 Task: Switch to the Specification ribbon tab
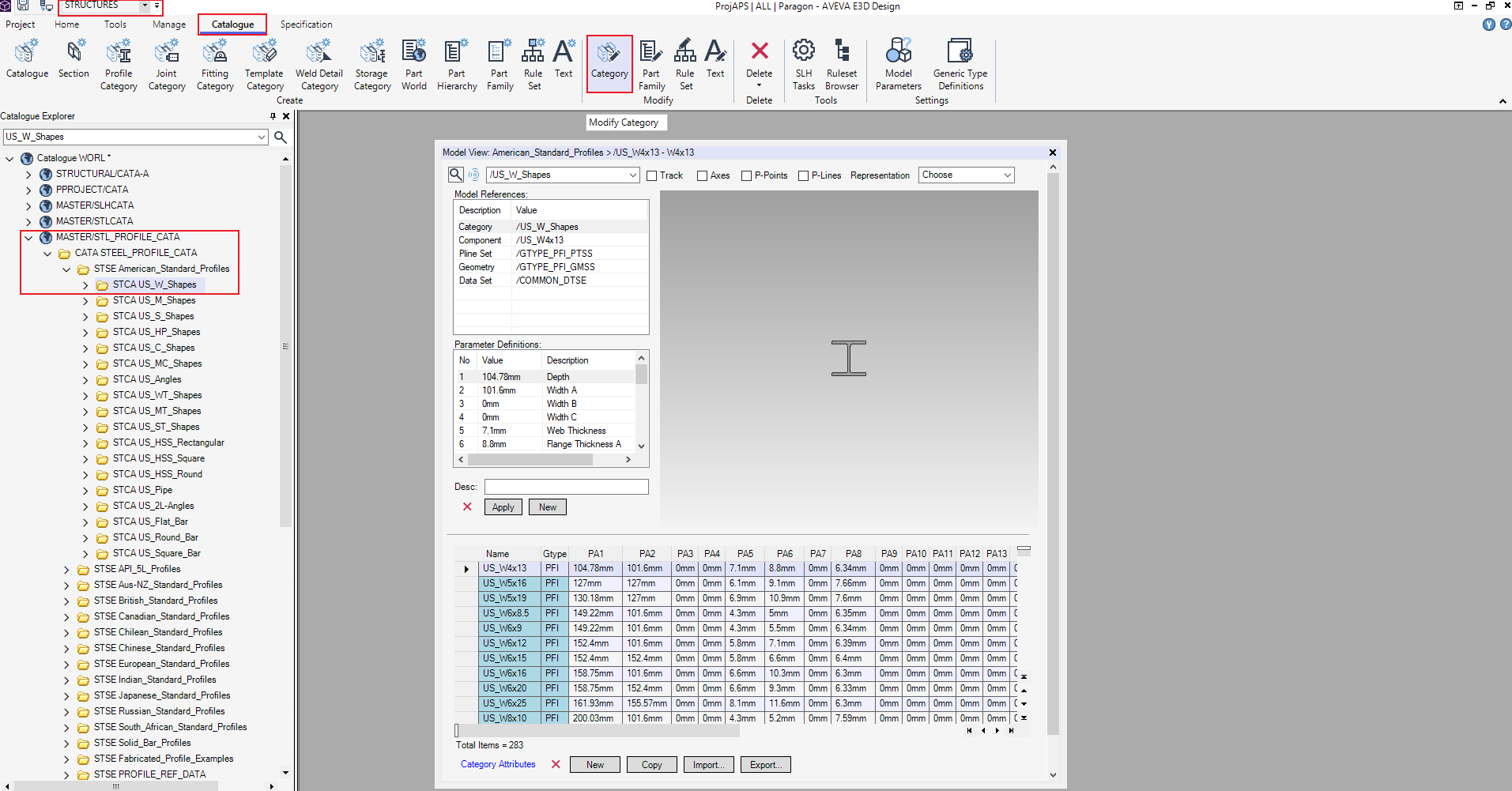coord(306,24)
